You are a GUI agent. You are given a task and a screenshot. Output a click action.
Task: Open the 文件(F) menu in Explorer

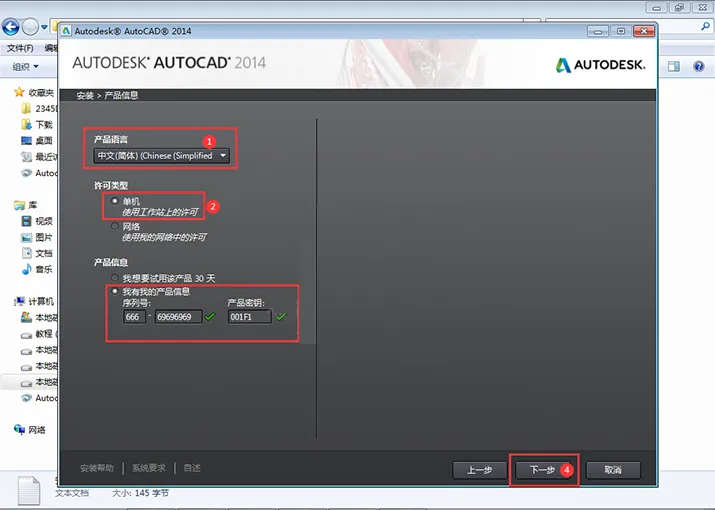[x=20, y=47]
